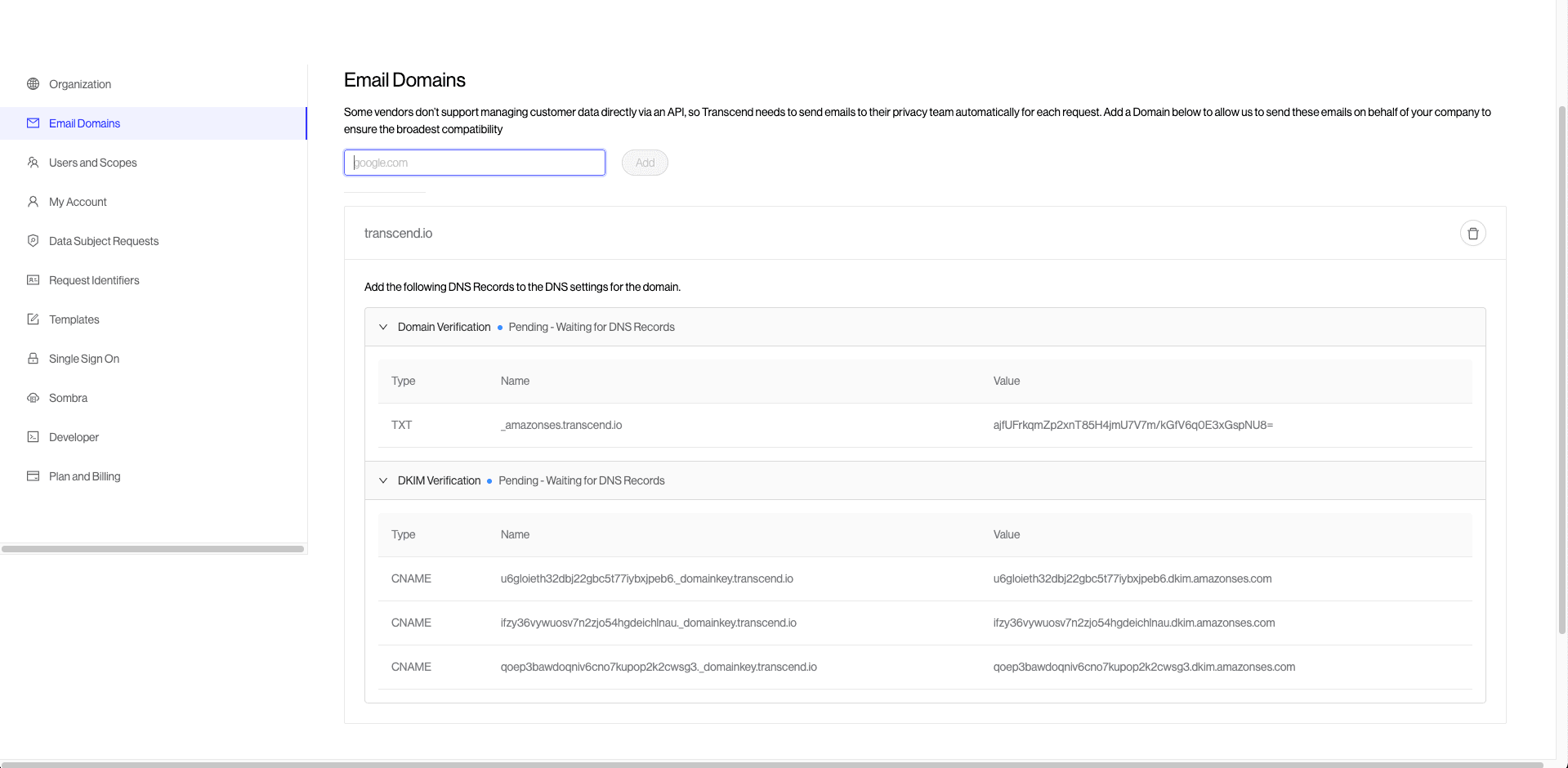
Task: Go to Templates in the sidebar
Action: 74,319
